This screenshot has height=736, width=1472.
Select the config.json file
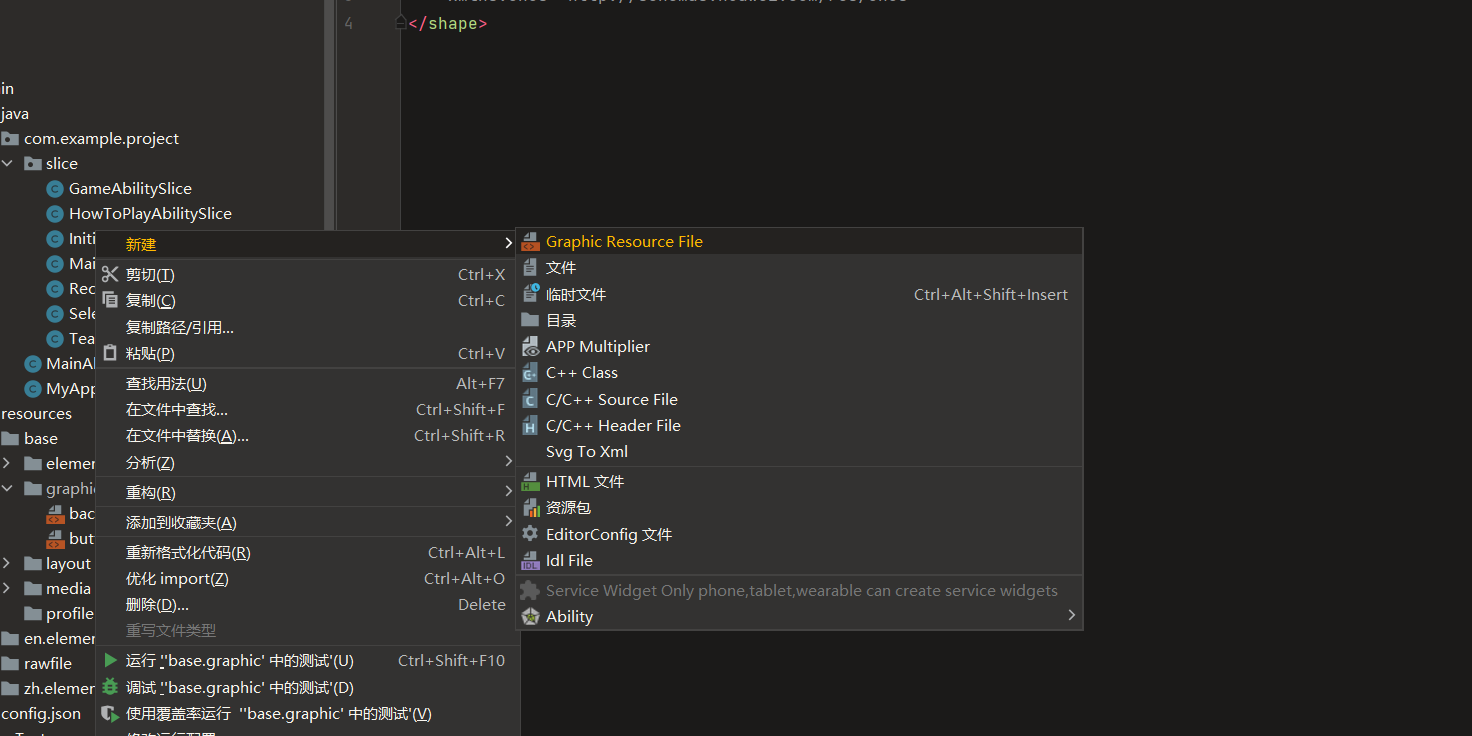coord(41,713)
